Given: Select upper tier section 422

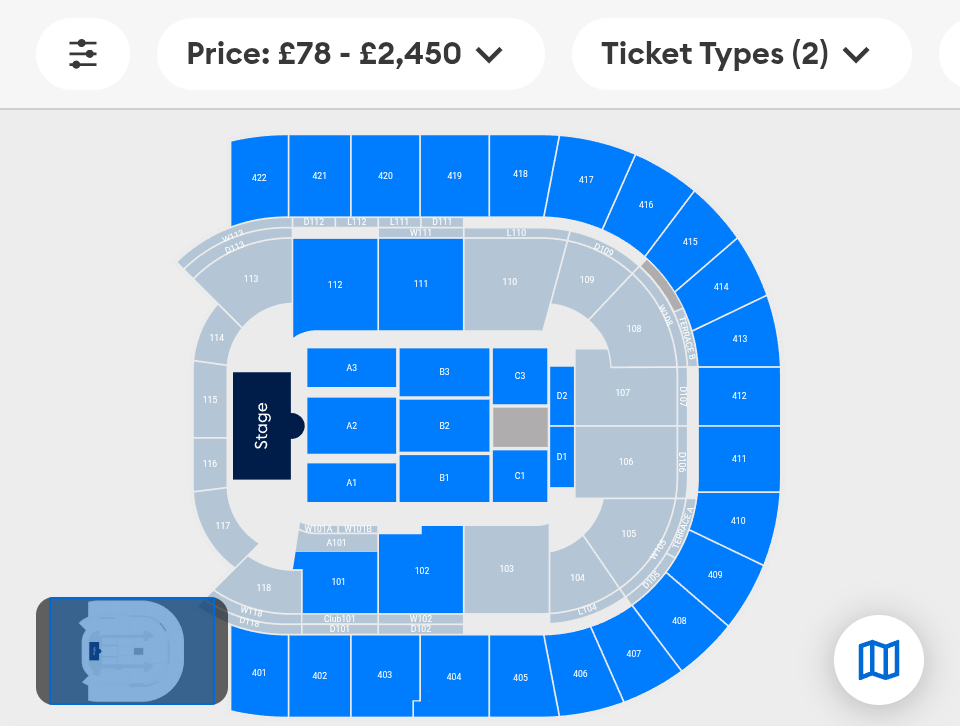Looking at the screenshot, I should click(259, 178).
